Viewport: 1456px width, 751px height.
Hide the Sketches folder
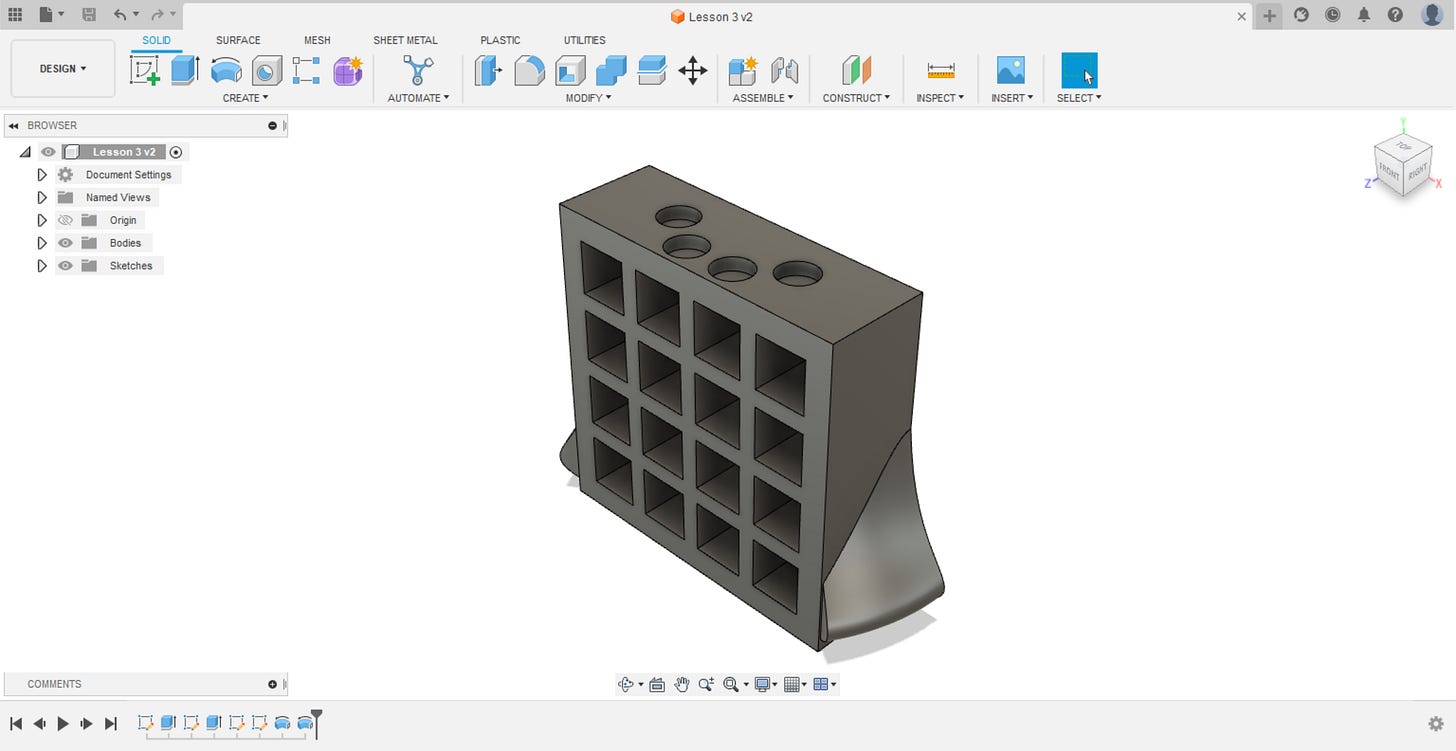(65, 266)
